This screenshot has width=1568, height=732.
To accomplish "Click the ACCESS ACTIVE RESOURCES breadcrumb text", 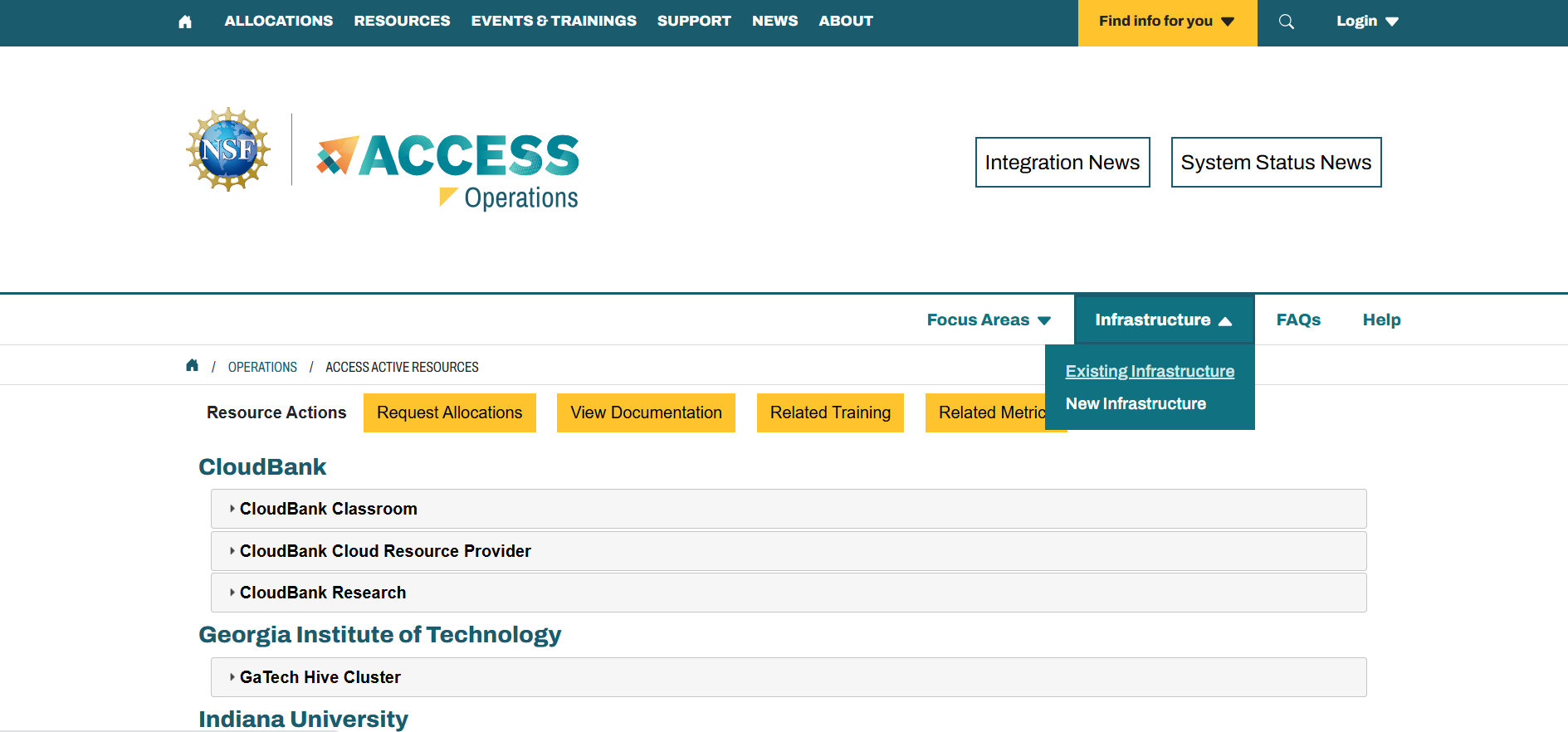I will tap(402, 367).
